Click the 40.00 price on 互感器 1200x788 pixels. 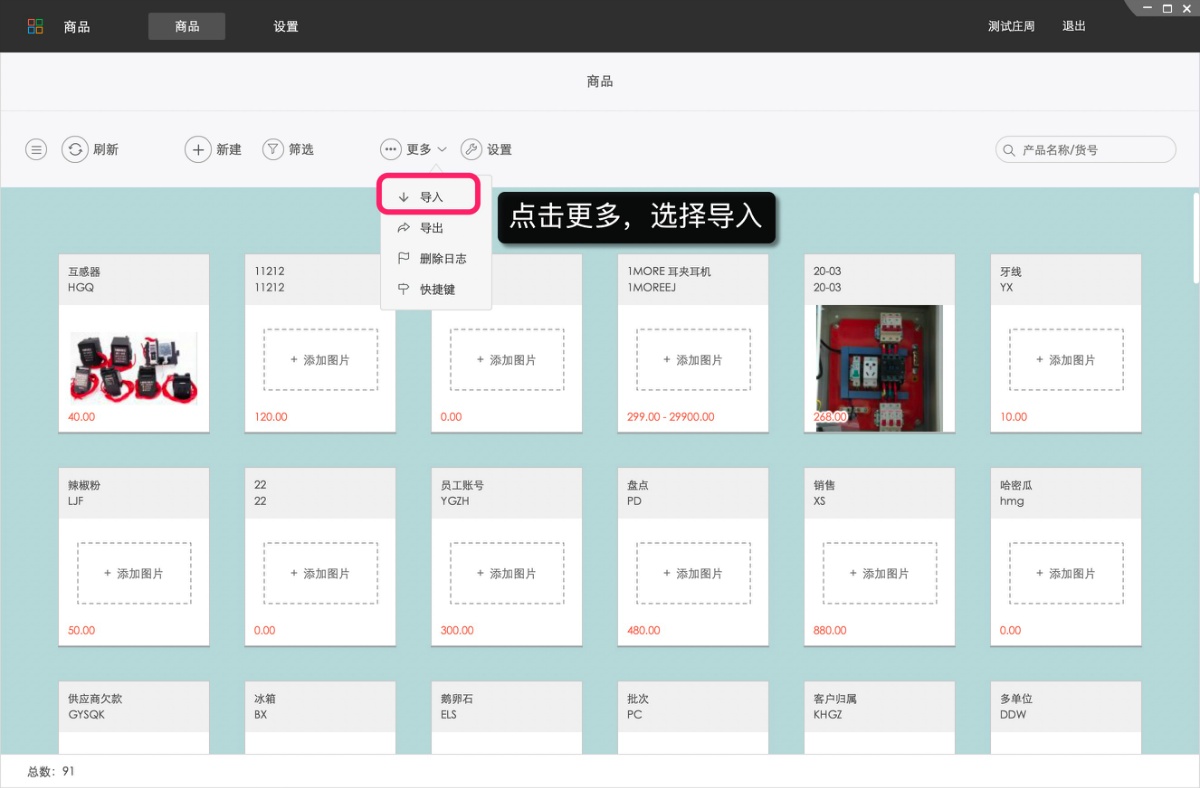click(81, 416)
